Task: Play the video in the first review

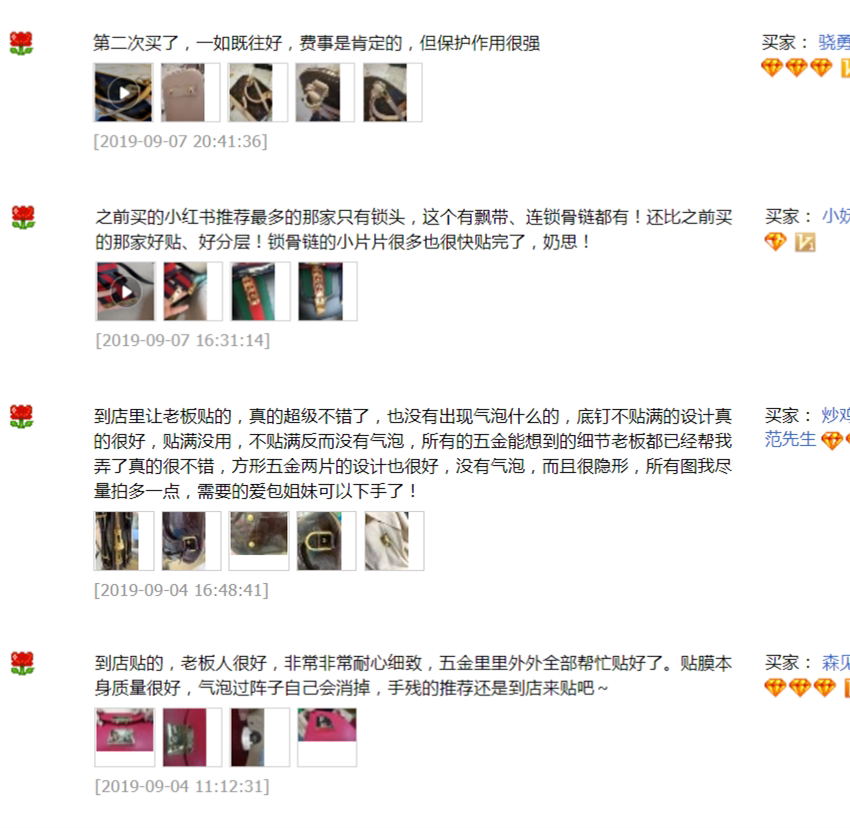Action: [x=124, y=92]
